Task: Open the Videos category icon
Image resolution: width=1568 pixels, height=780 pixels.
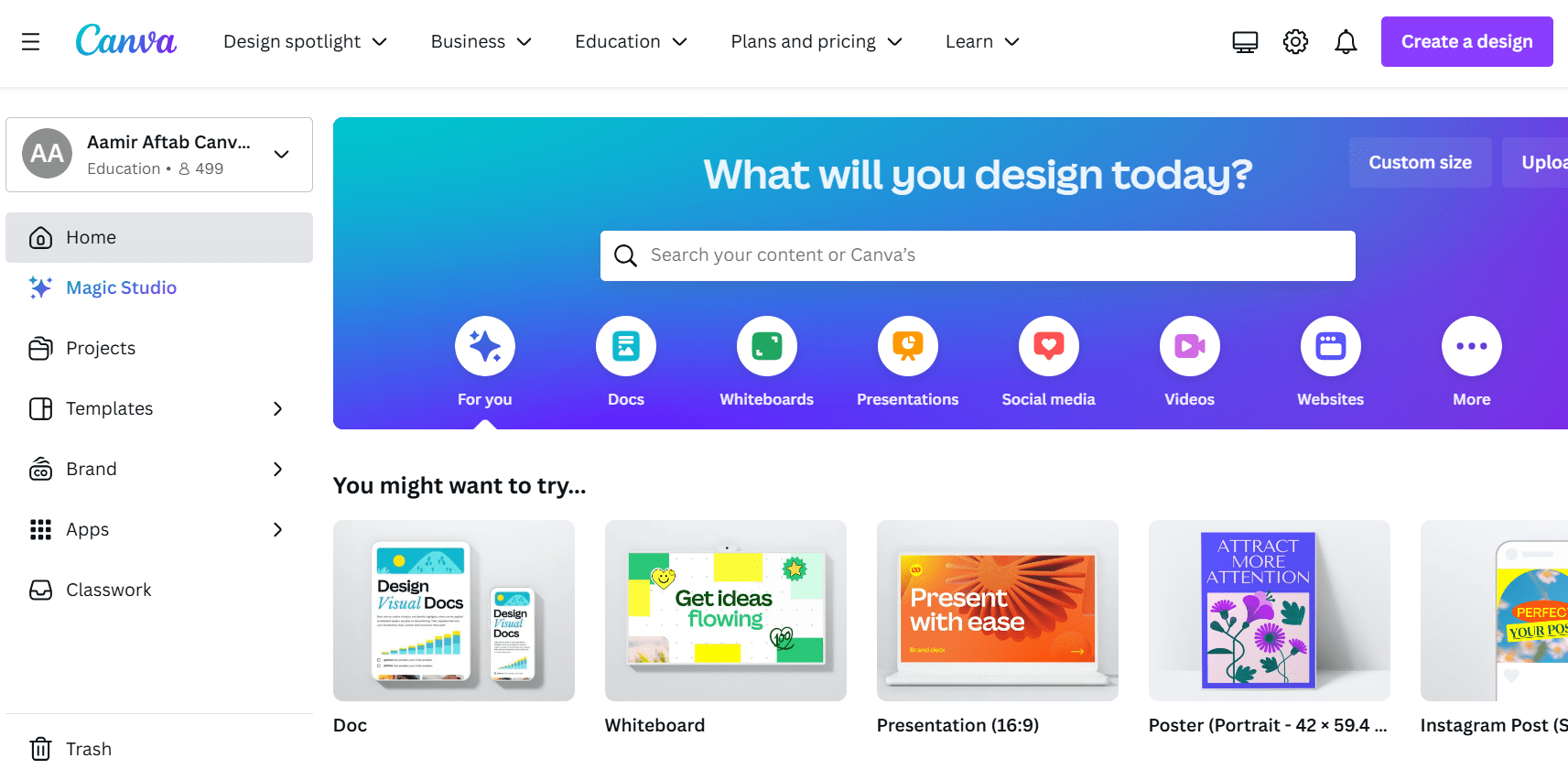Action: tap(1190, 346)
